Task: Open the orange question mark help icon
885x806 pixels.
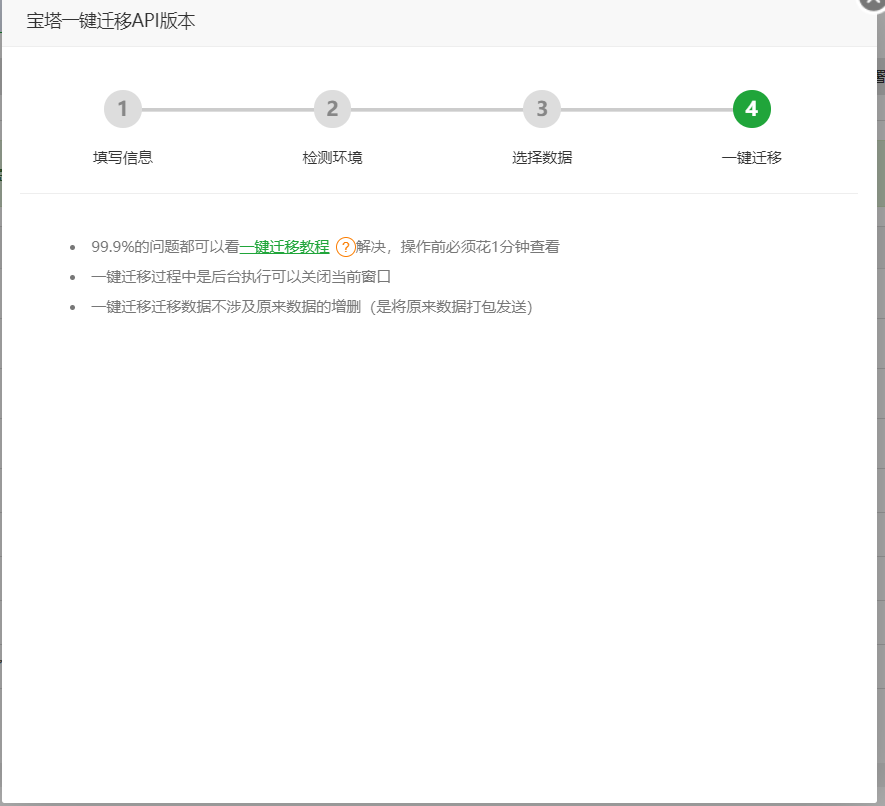Action: pos(345,246)
